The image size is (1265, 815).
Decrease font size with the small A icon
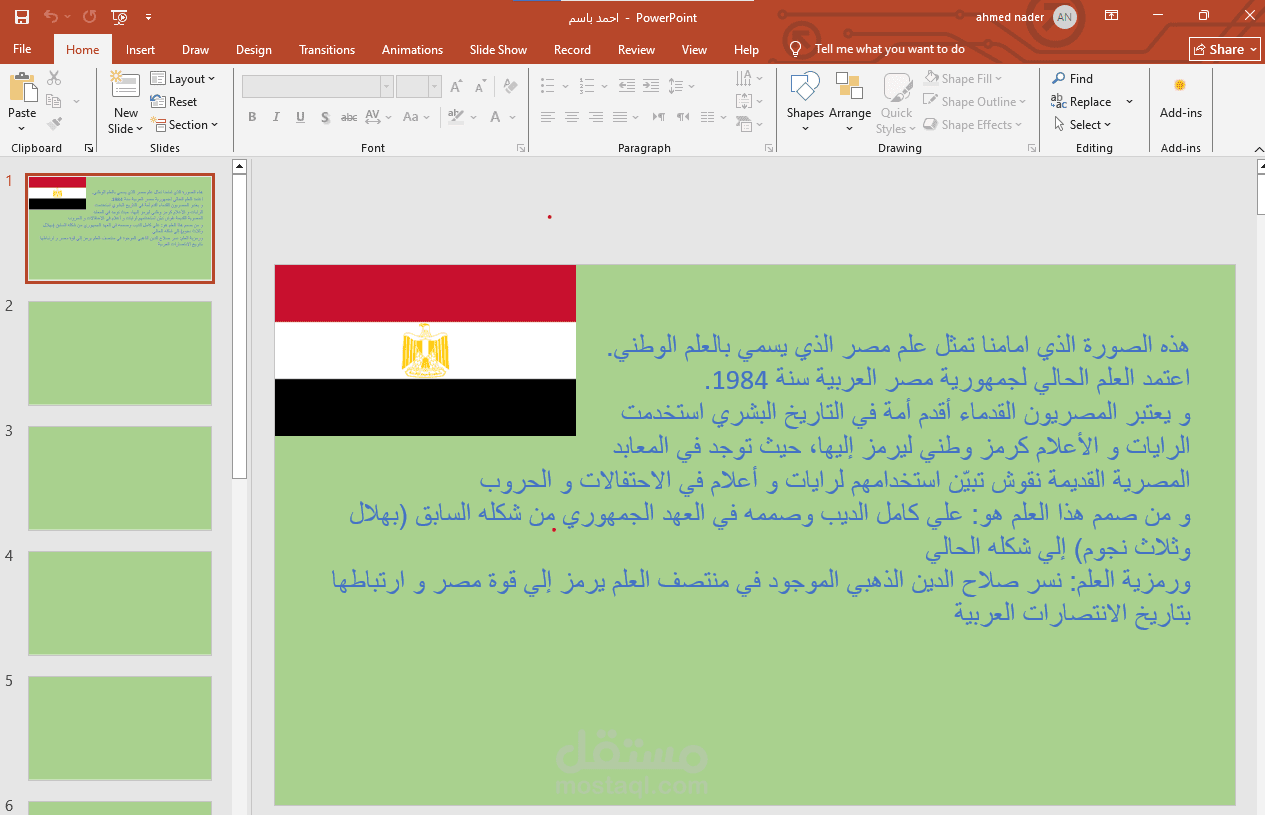pyautogui.click(x=479, y=87)
